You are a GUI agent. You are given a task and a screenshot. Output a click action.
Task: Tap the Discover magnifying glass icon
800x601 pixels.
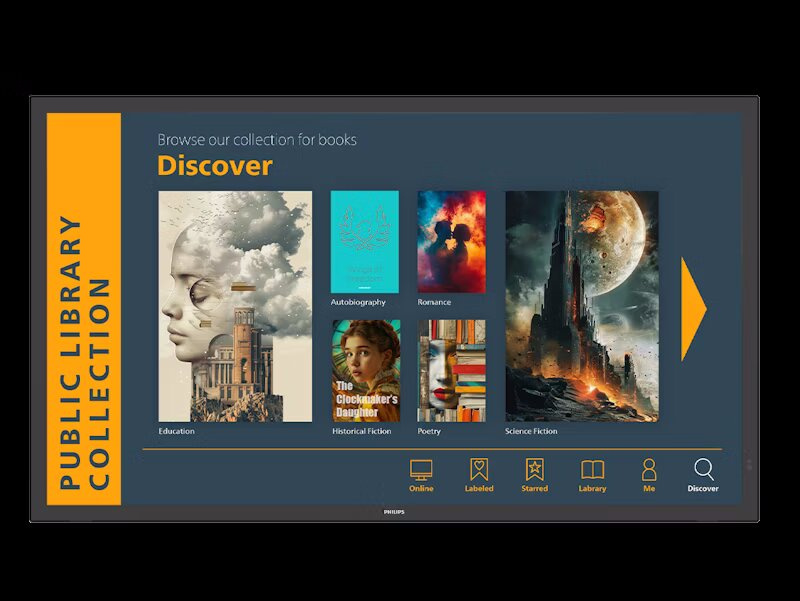pyautogui.click(x=703, y=470)
